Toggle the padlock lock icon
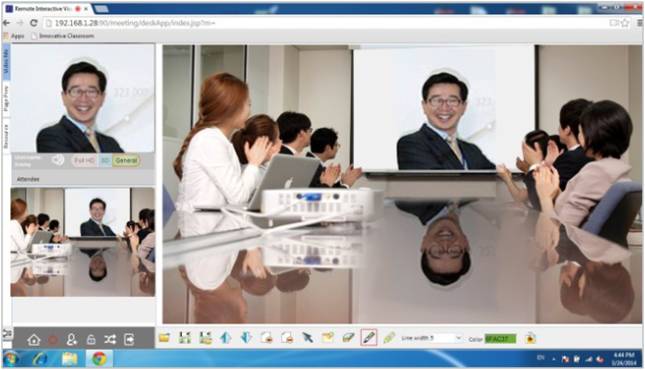Screen dimensions: 645x370 pos(91,340)
